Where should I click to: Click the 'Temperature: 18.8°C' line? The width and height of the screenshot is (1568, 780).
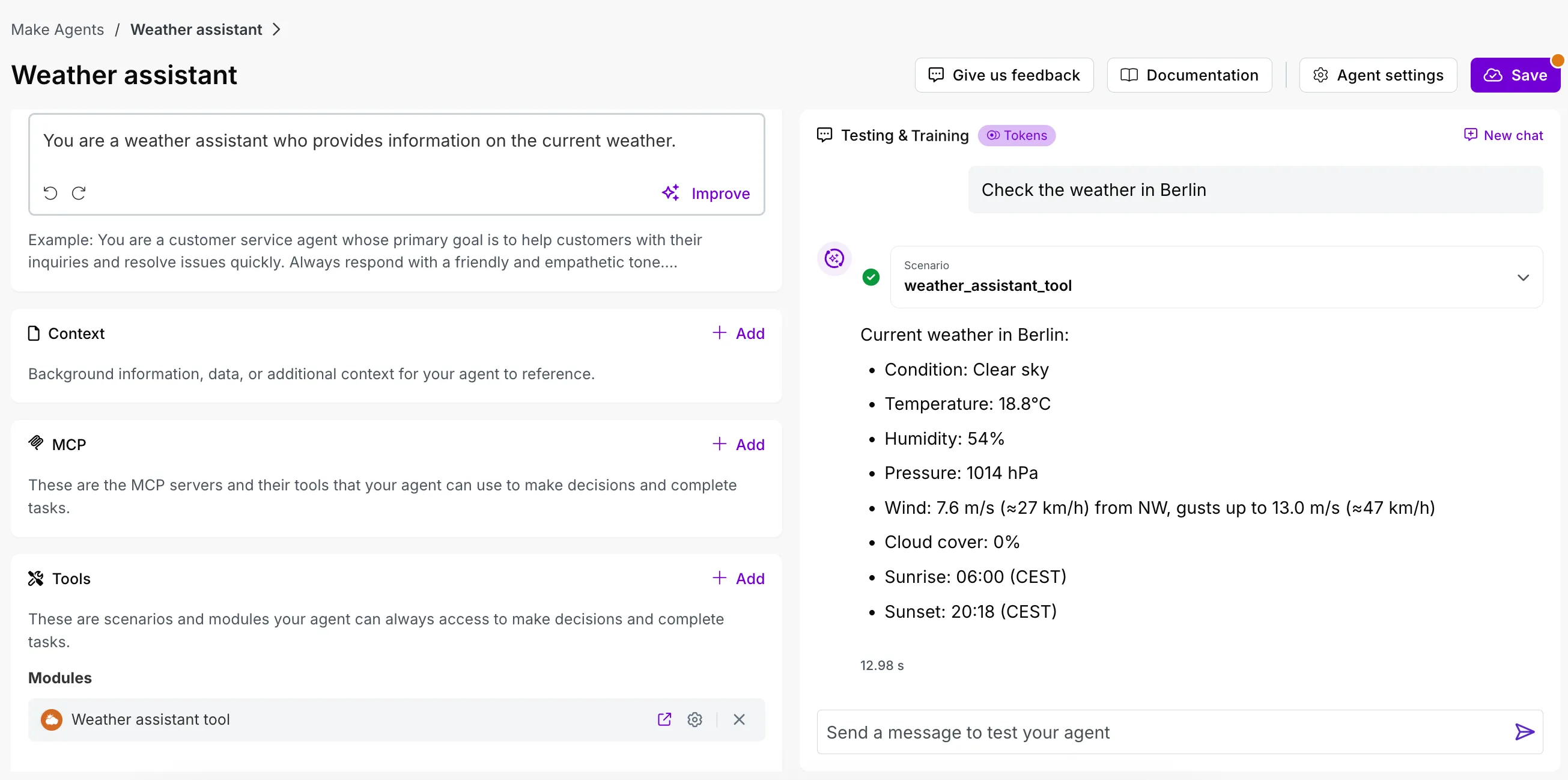point(967,404)
